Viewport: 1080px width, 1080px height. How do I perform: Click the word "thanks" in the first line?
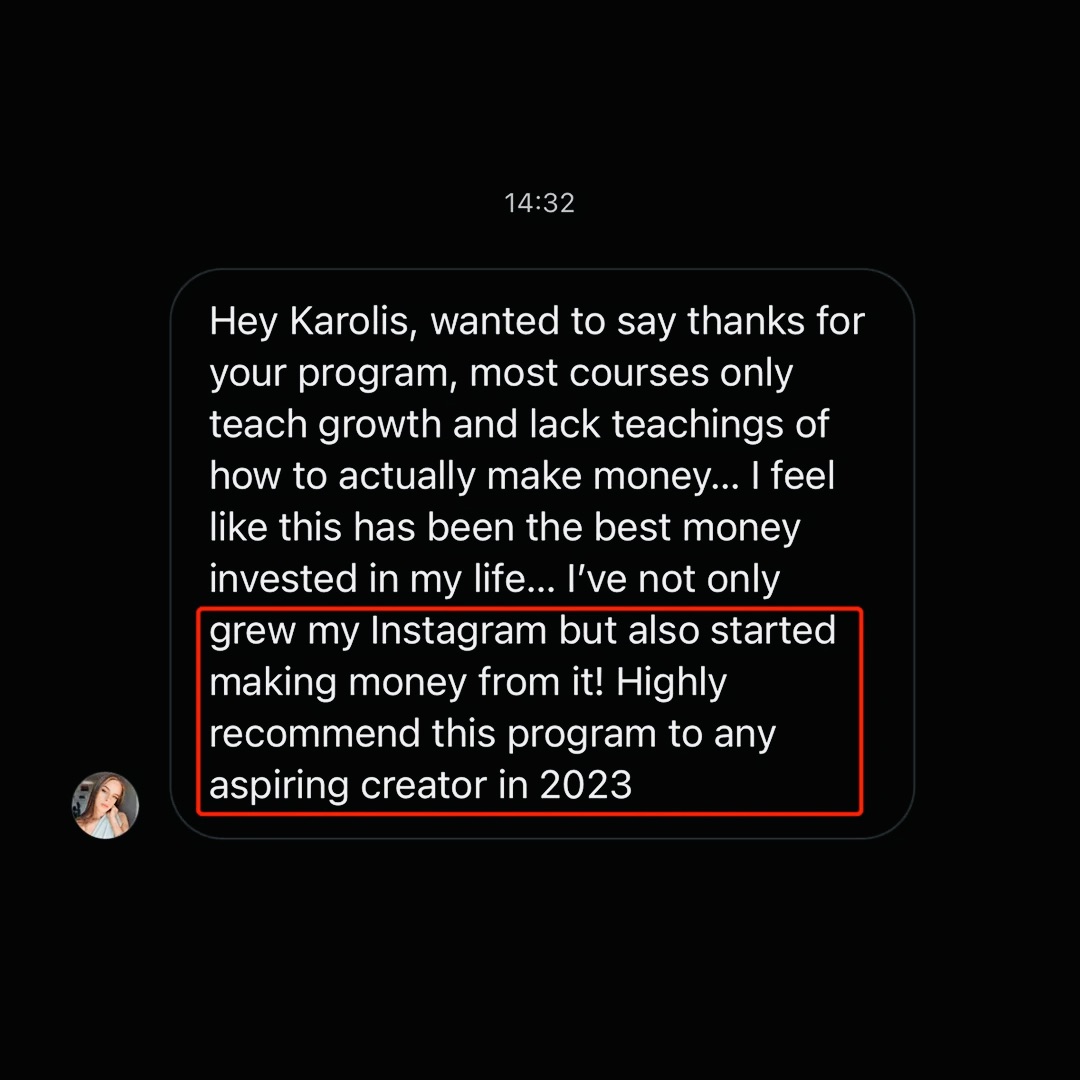point(746,321)
